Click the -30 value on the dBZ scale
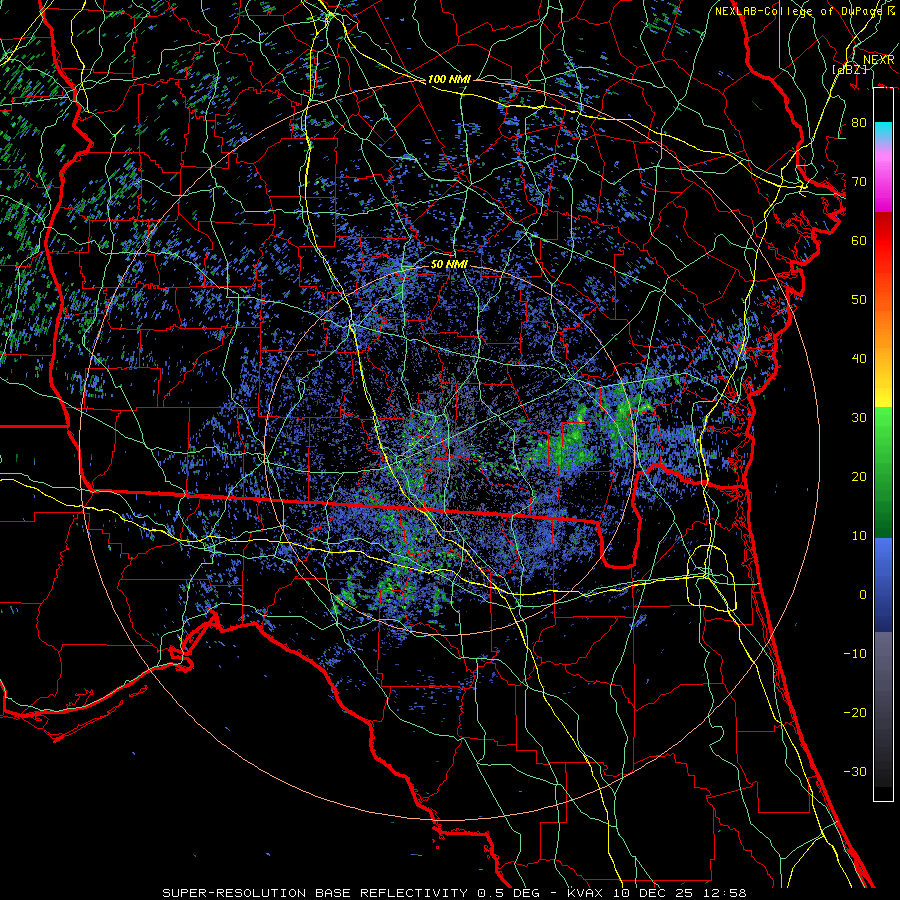900x900 pixels. (855, 771)
